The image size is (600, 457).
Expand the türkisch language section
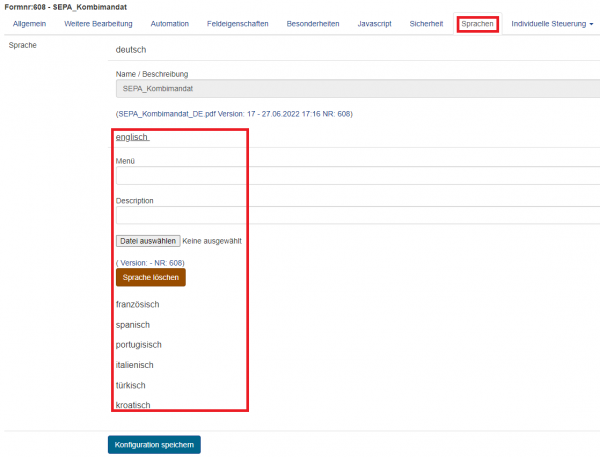pos(130,385)
